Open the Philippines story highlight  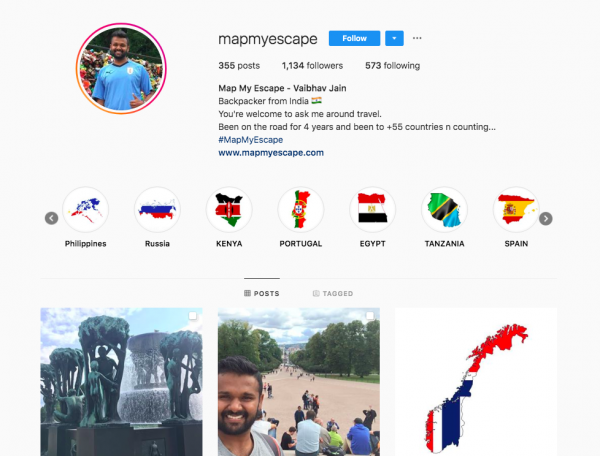(x=85, y=210)
